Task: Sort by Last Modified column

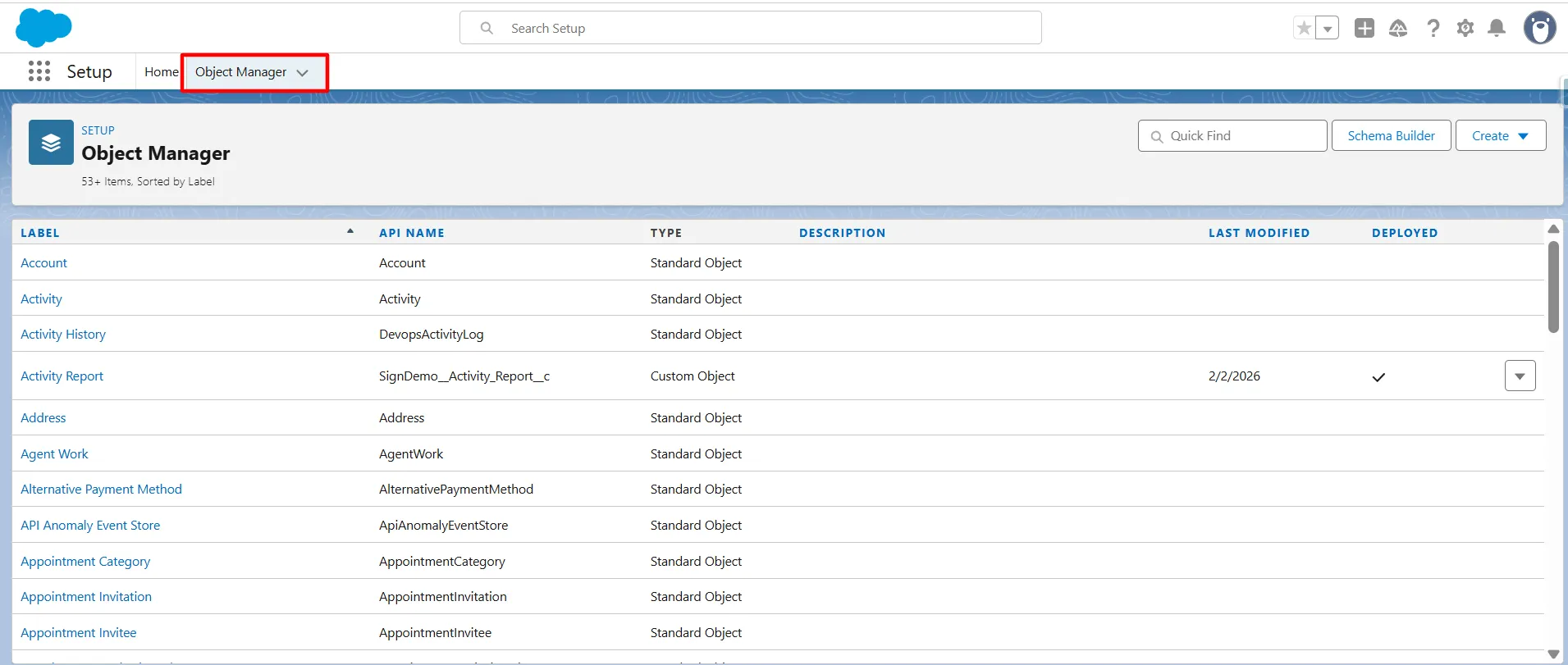Action: point(1259,233)
